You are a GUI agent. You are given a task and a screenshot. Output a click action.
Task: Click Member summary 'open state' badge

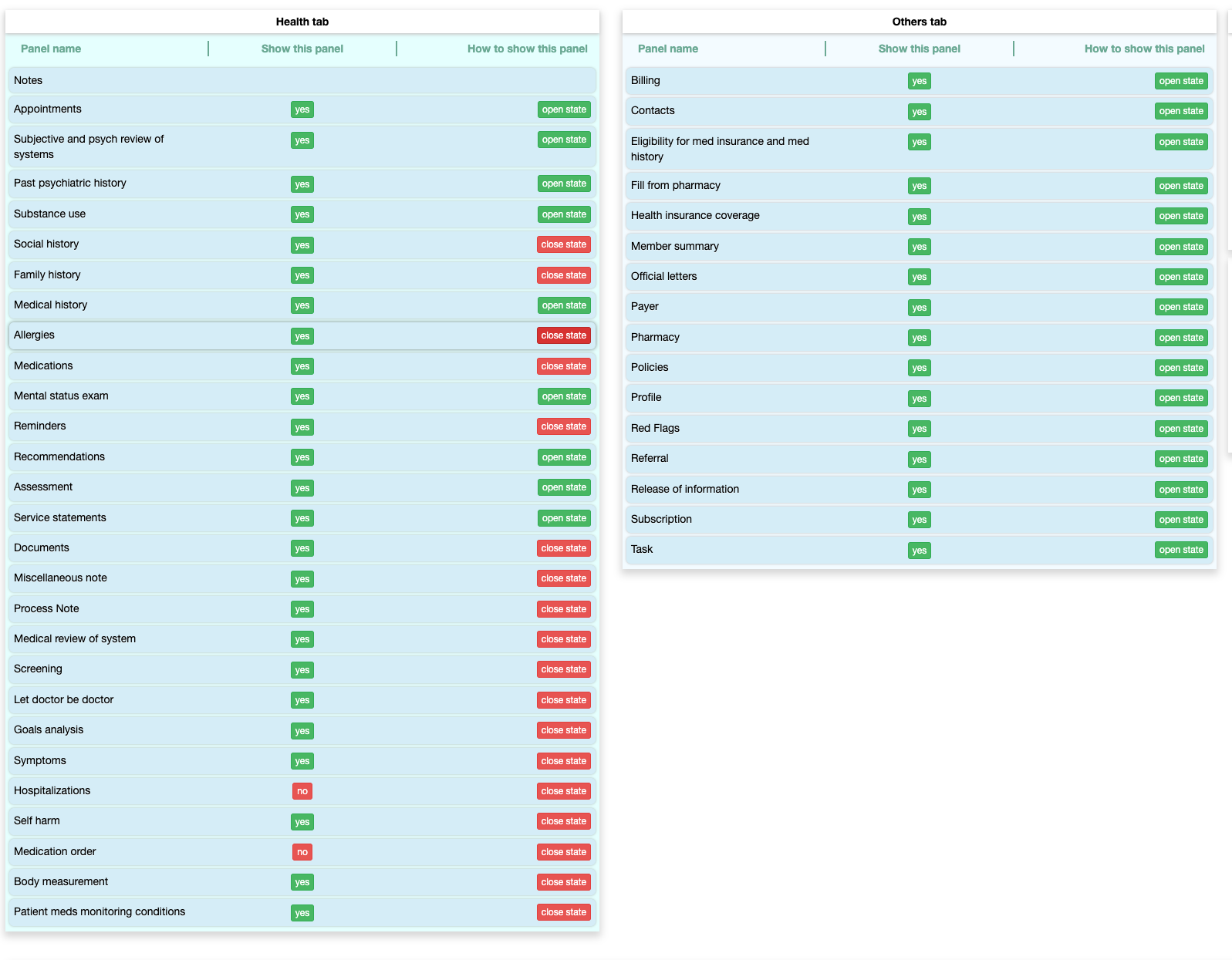click(1181, 247)
